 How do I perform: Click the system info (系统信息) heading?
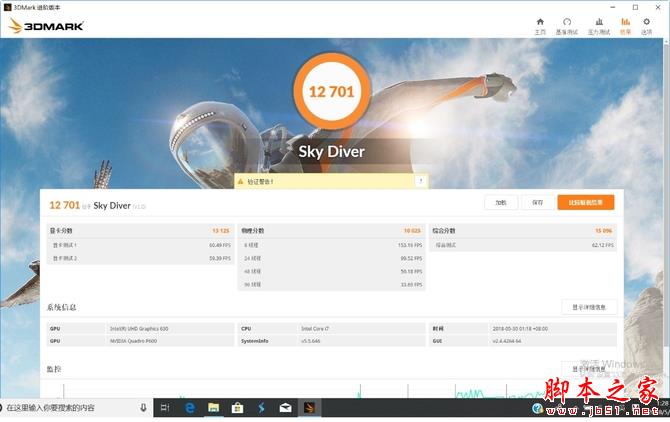[62, 307]
